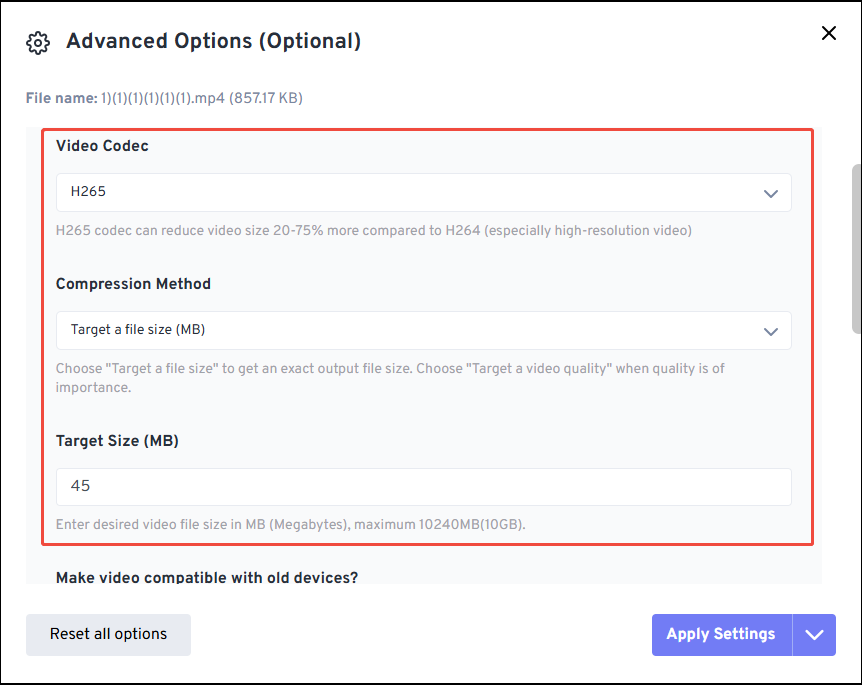Click the gear icon beside Advanced Options
This screenshot has width=862, height=685.
click(x=38, y=42)
